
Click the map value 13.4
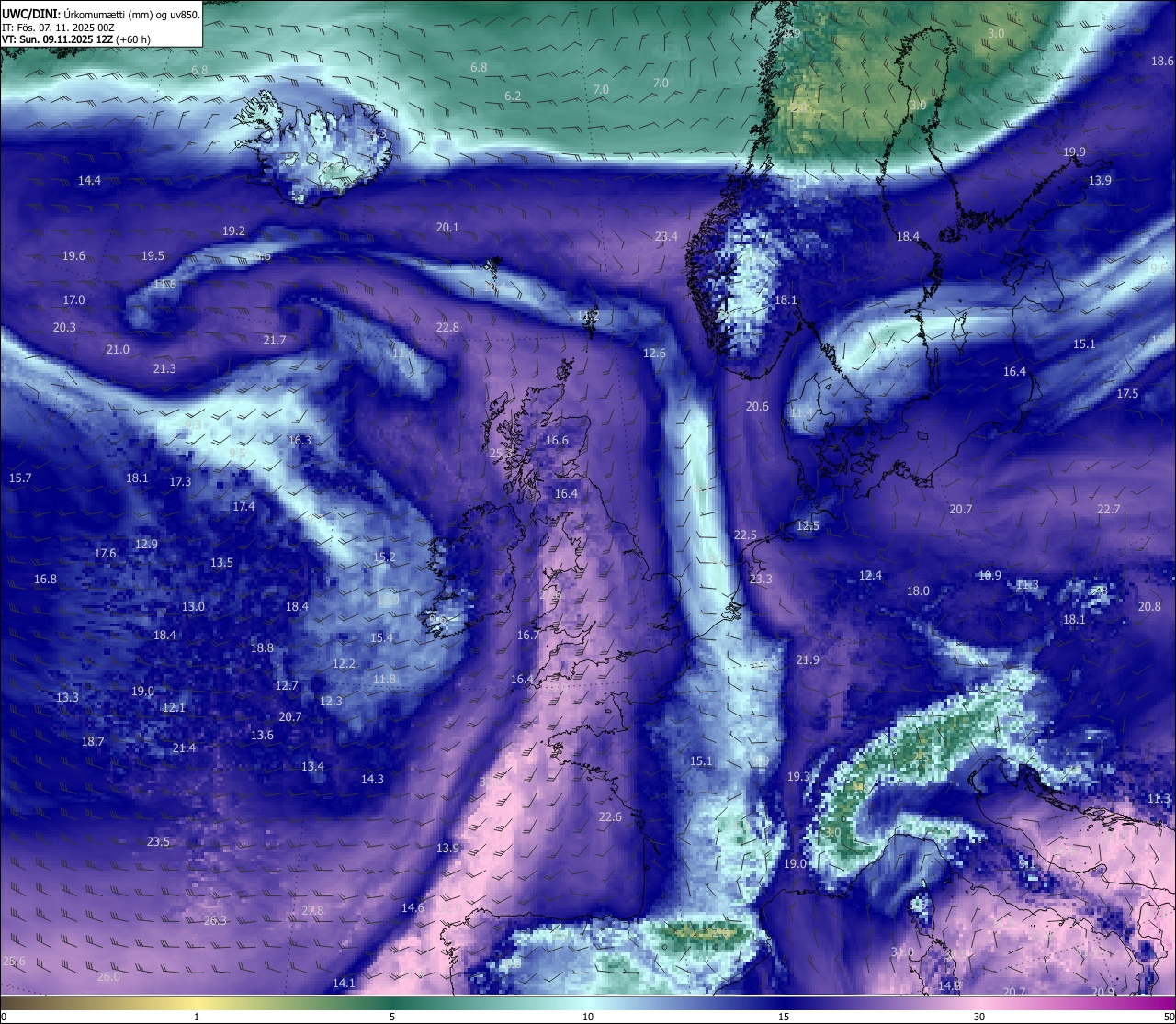[x=312, y=767]
